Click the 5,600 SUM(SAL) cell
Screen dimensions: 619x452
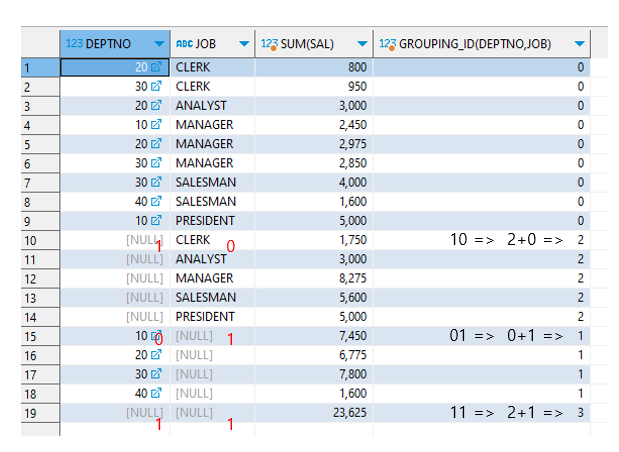[314, 297]
